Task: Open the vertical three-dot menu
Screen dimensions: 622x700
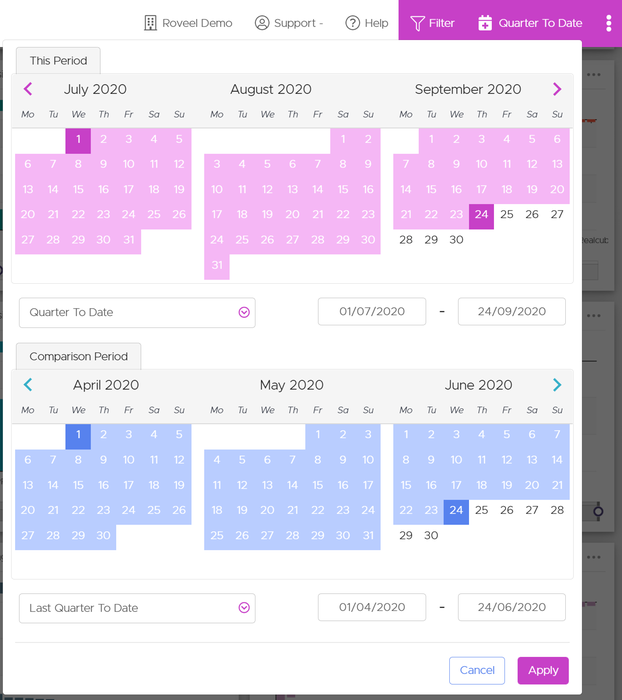Action: point(608,23)
